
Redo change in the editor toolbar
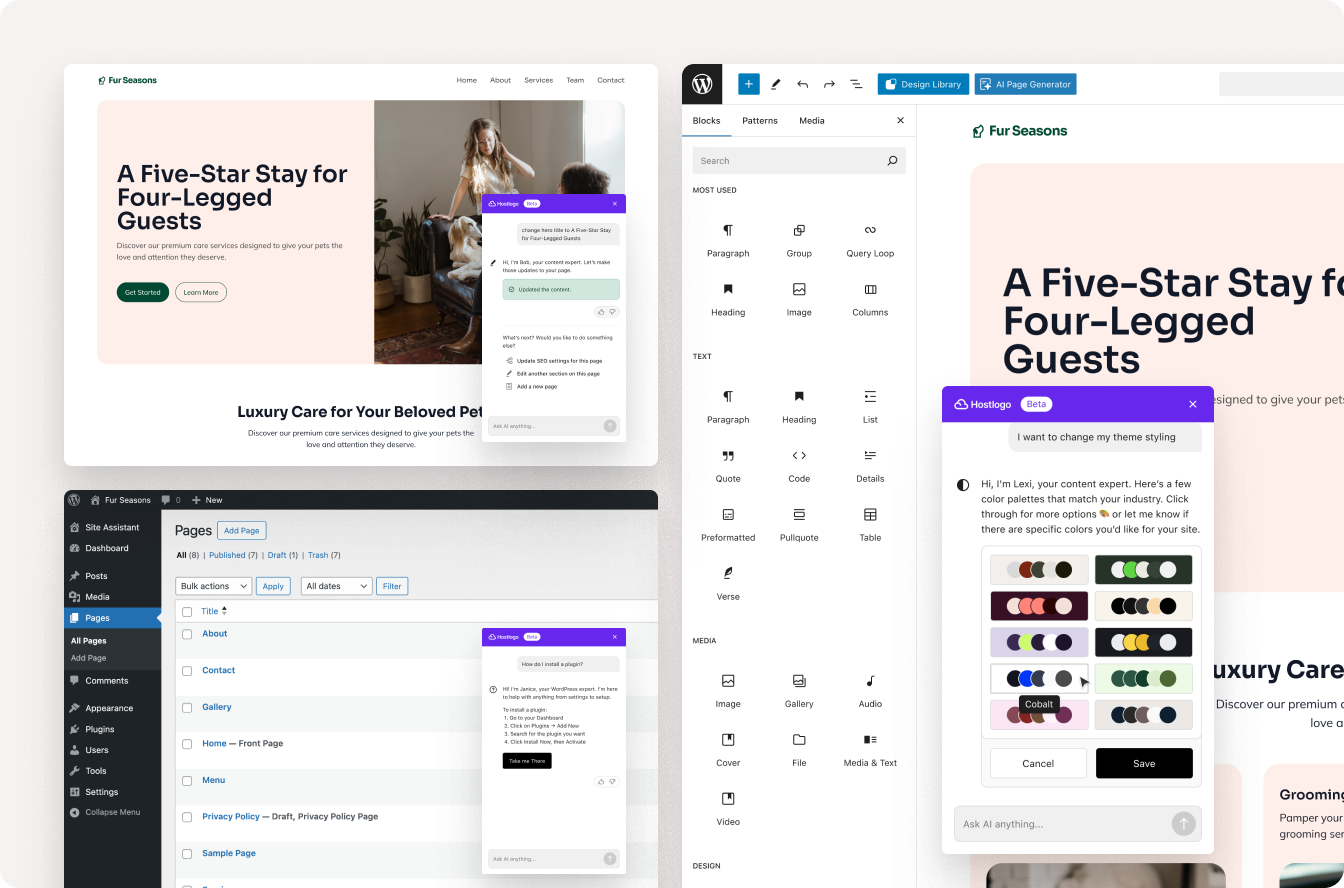click(x=829, y=84)
